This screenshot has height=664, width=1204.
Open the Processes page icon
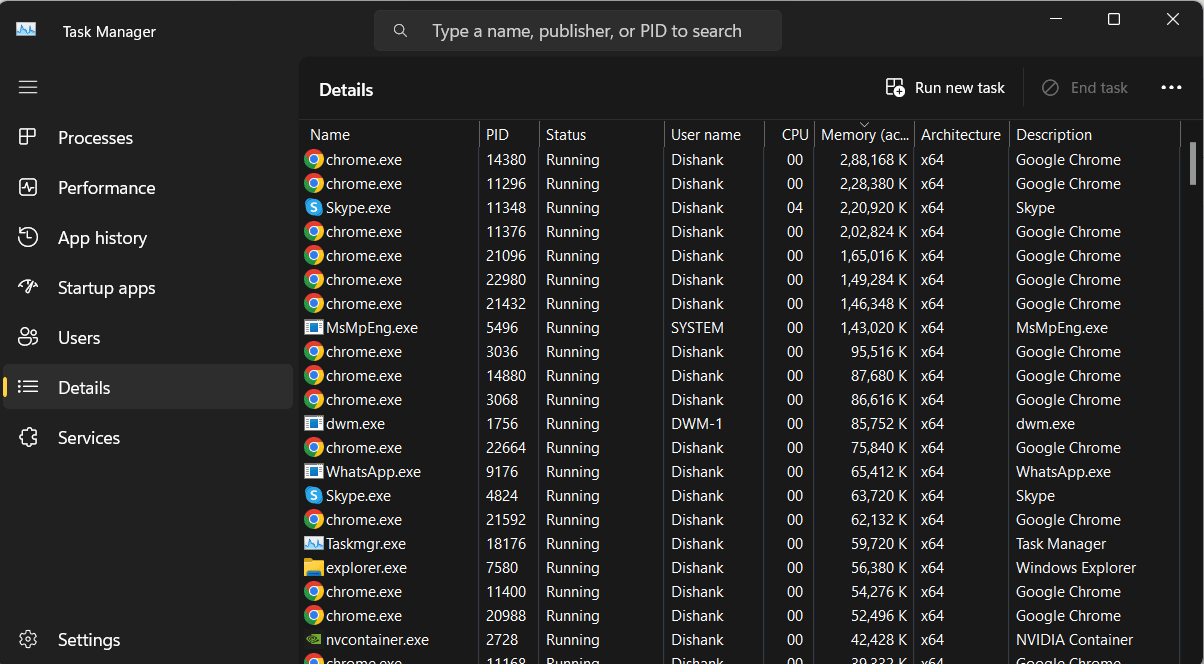28,137
